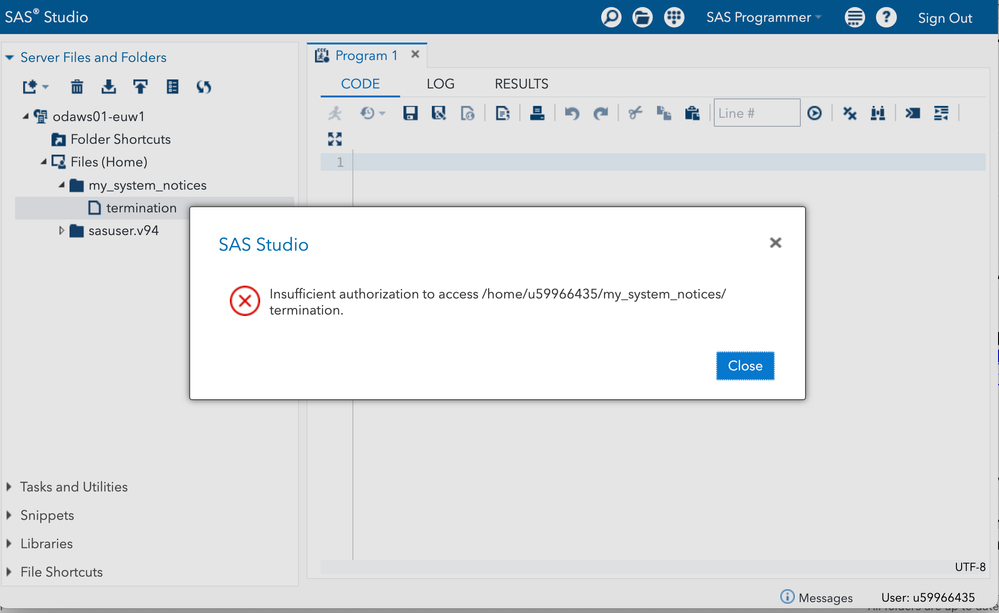Viewport: 999px width, 613px height.
Task: Click the Download file icon
Action: click(109, 87)
